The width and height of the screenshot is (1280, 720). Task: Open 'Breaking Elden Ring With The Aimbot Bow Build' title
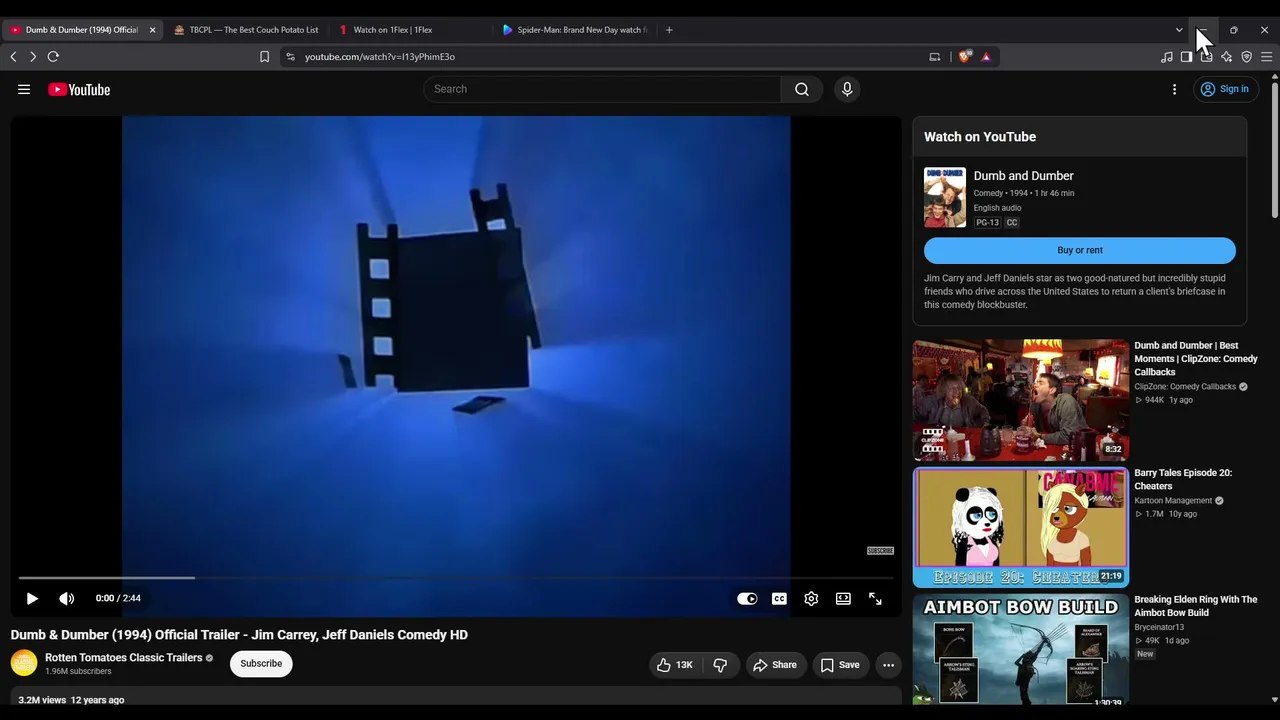[1195, 606]
